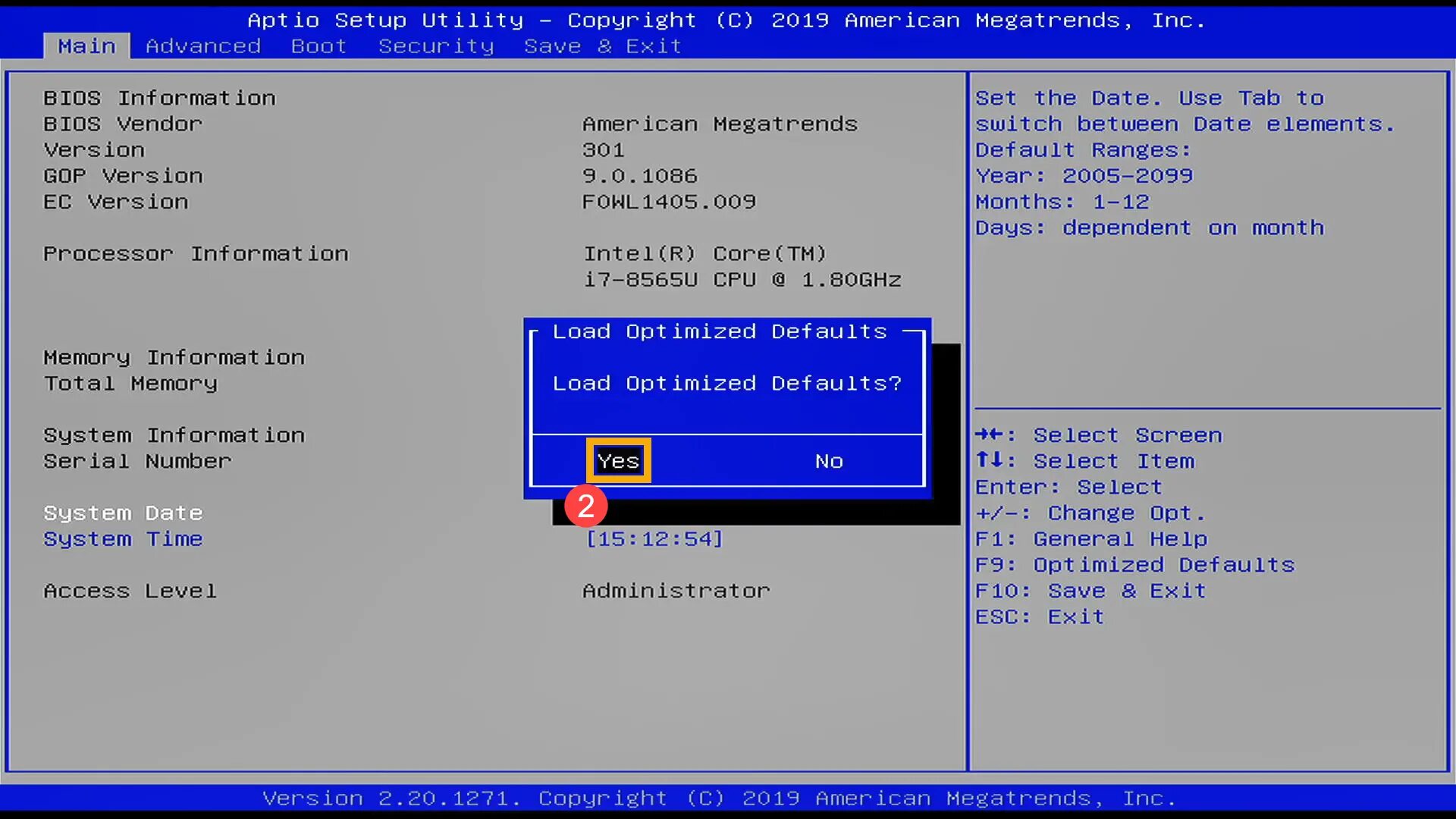Click the F9: Optimized Defaults hint
Image resolution: width=1456 pixels, height=819 pixels.
1134,565
